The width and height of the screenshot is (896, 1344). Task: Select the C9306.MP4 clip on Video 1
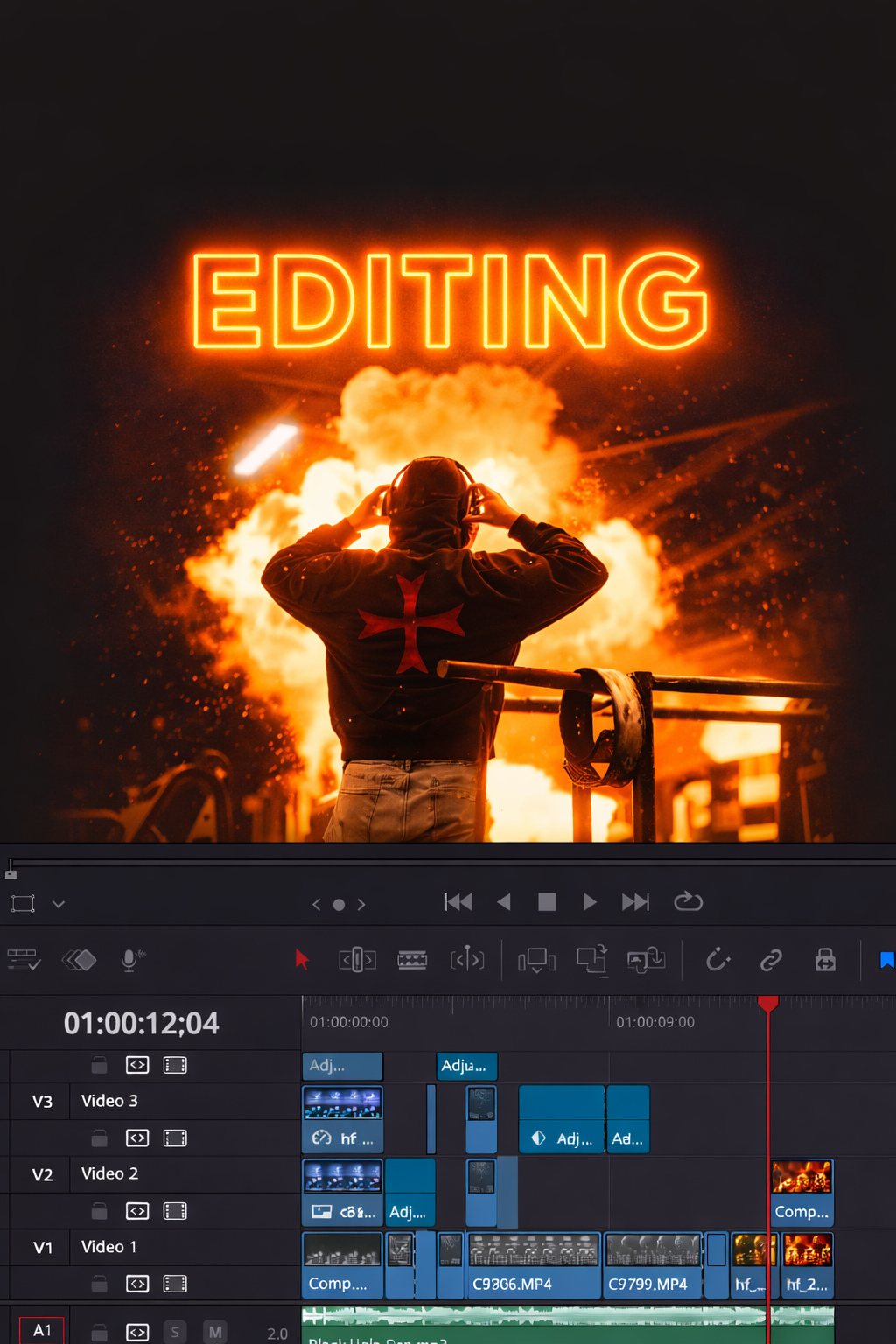coord(534,1265)
